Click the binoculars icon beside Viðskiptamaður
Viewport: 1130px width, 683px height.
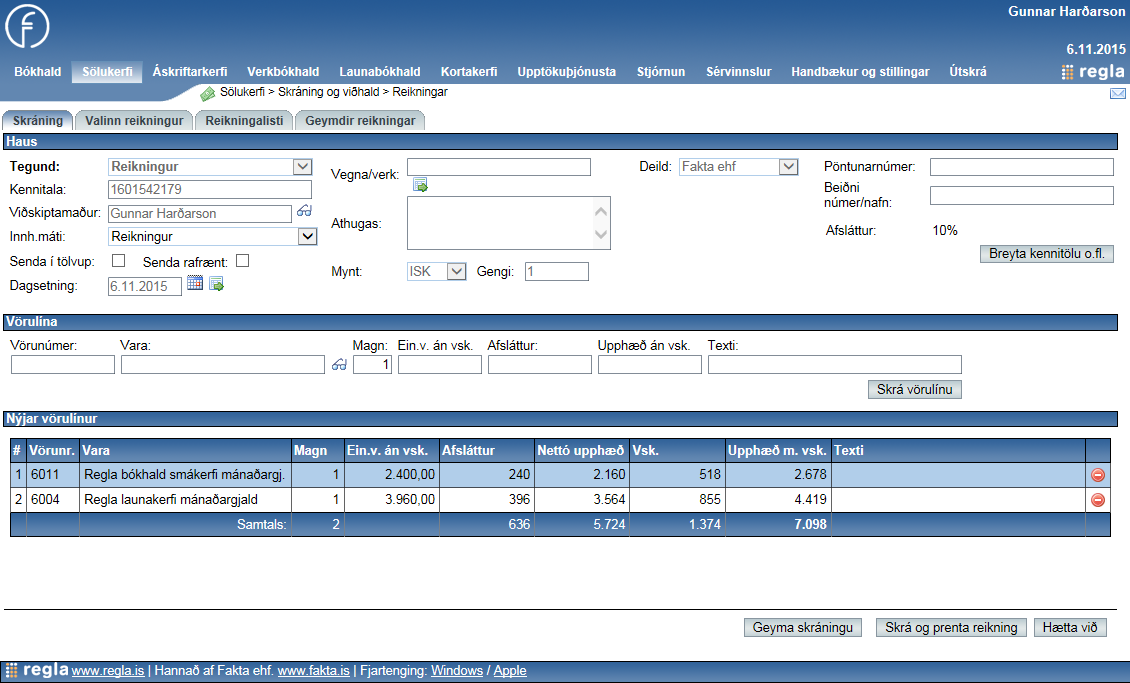304,212
